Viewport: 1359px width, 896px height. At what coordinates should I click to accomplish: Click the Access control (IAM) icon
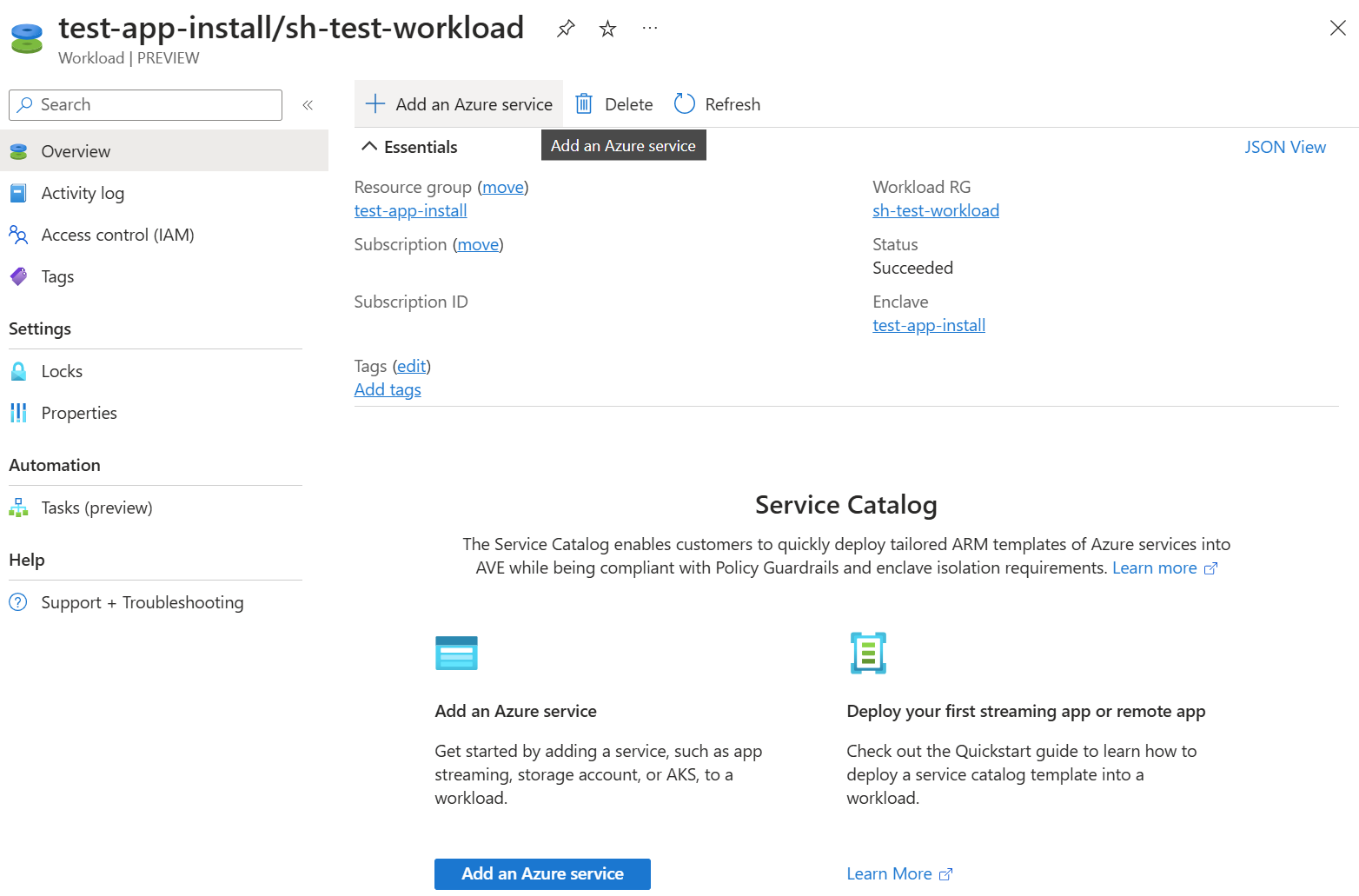click(18, 235)
